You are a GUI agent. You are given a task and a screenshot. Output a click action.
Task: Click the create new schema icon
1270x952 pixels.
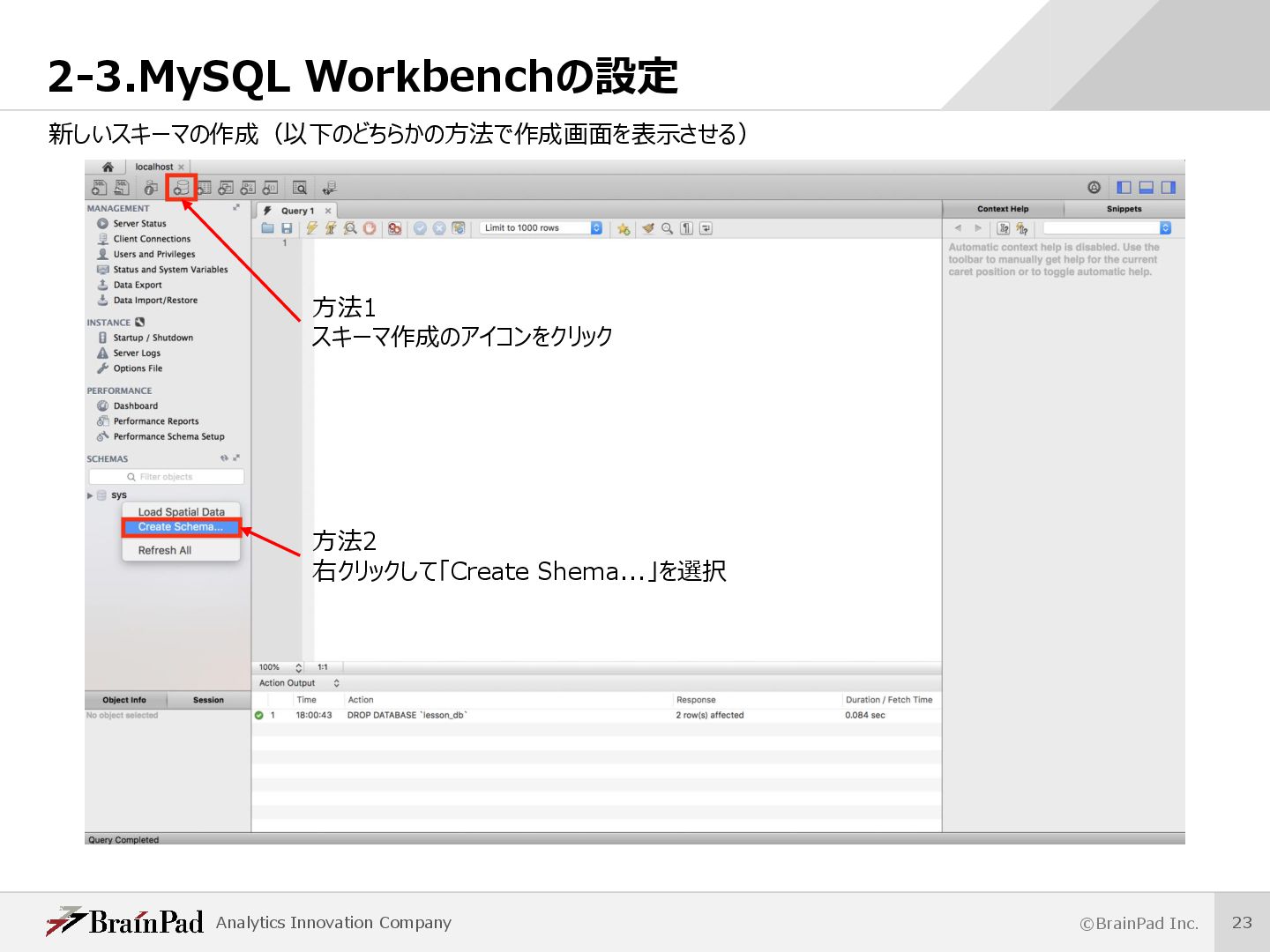(182, 188)
